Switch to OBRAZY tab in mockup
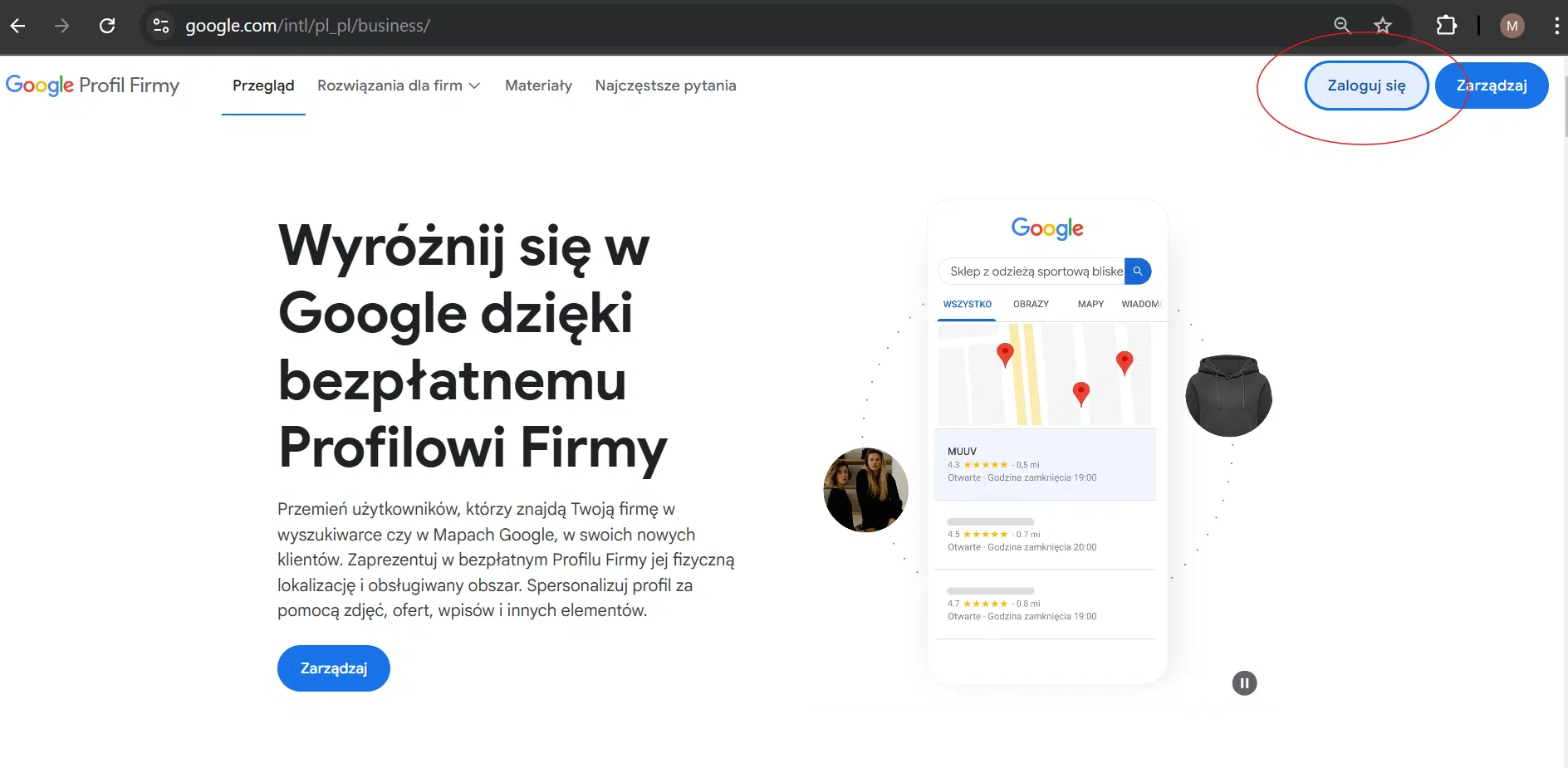The height and width of the screenshot is (768, 1568). (1031, 304)
